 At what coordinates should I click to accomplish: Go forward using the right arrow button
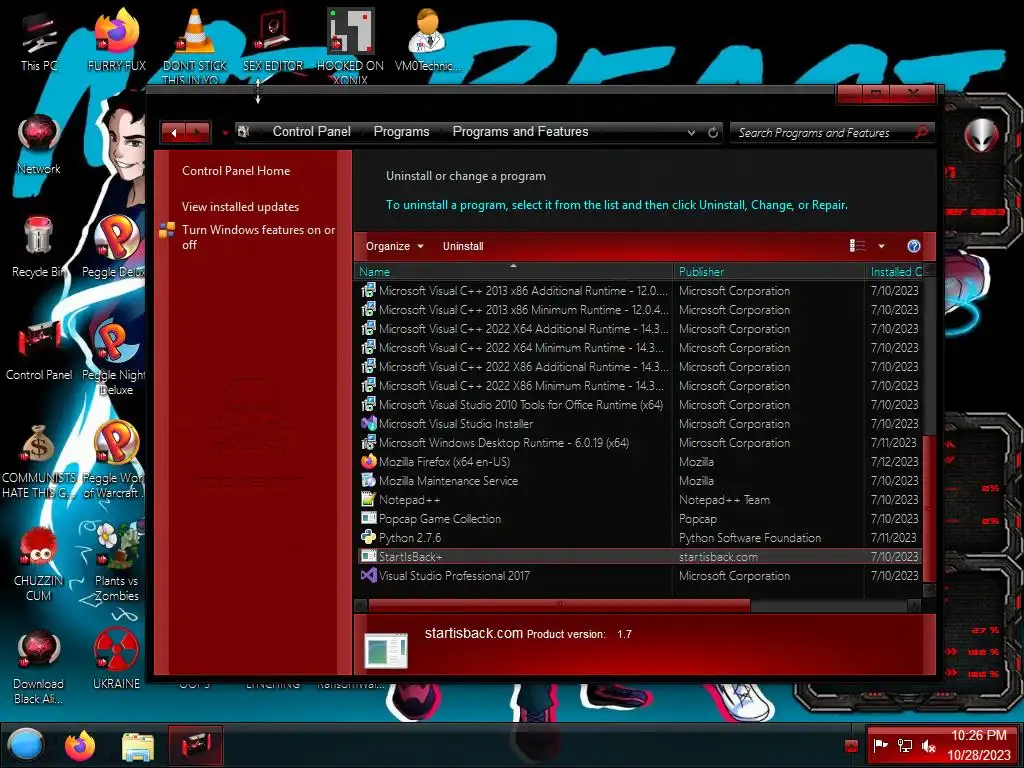198,133
